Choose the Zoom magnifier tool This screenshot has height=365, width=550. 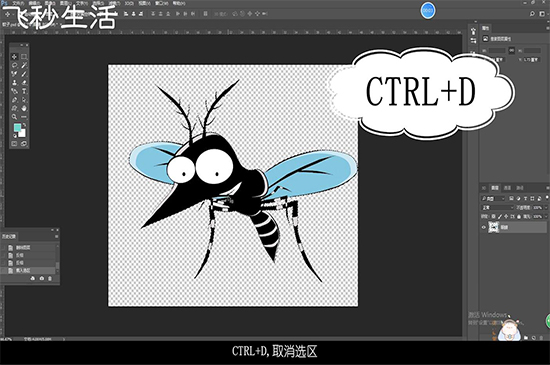pos(14,117)
